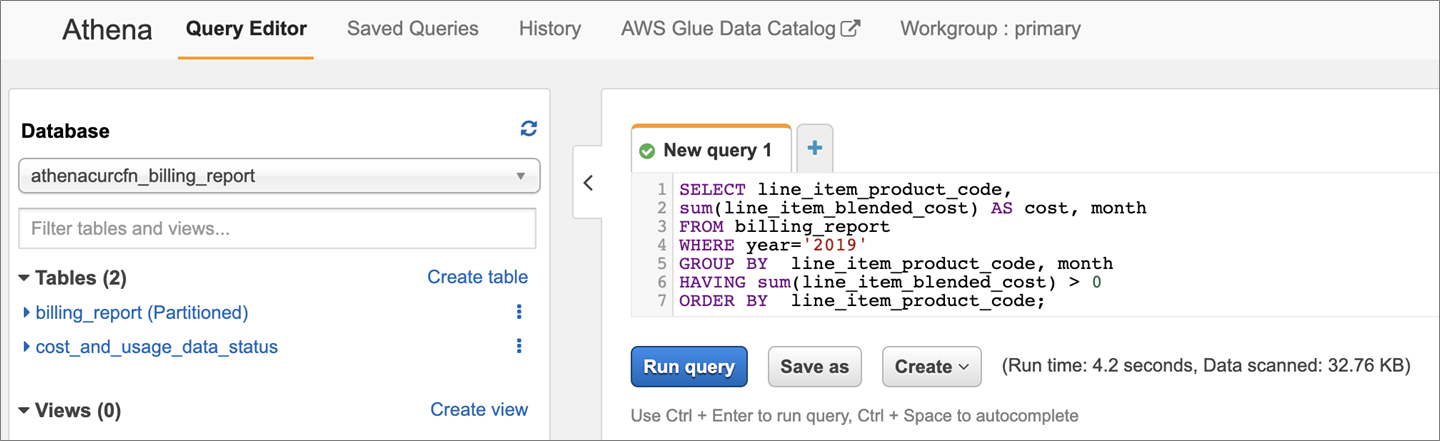Open billing_report table options menu
This screenshot has width=1440, height=441.
(x=519, y=313)
